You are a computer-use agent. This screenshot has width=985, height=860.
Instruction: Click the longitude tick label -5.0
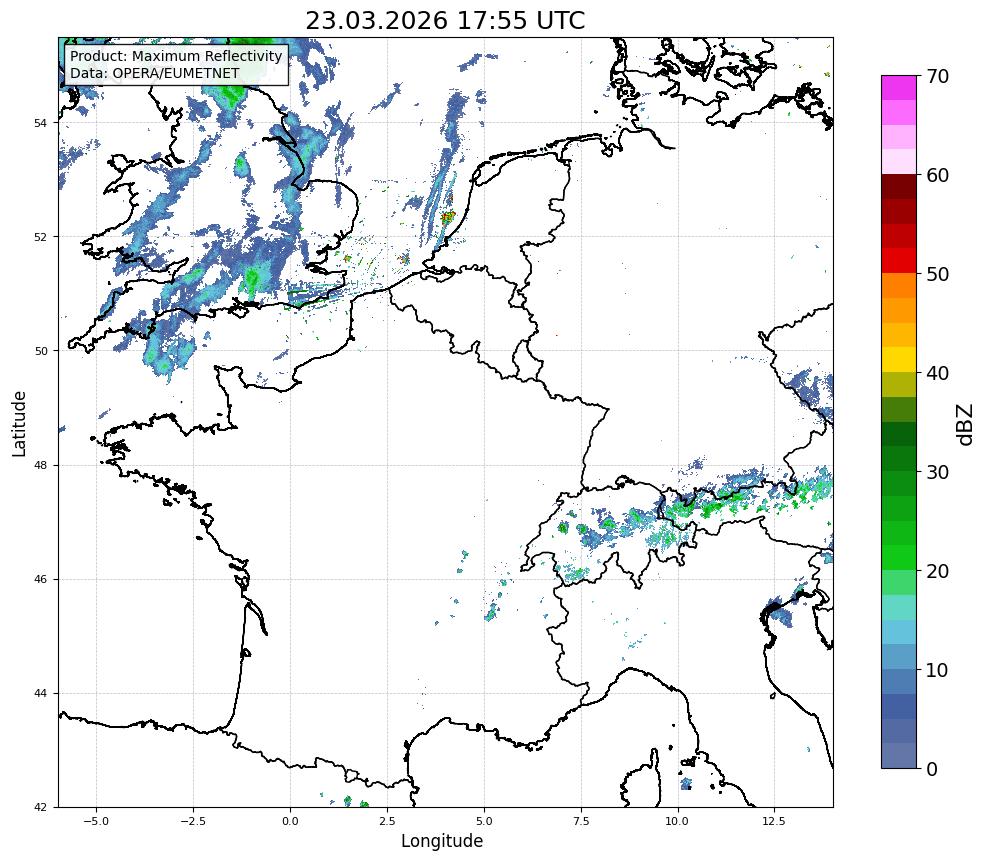pyautogui.click(x=96, y=821)
